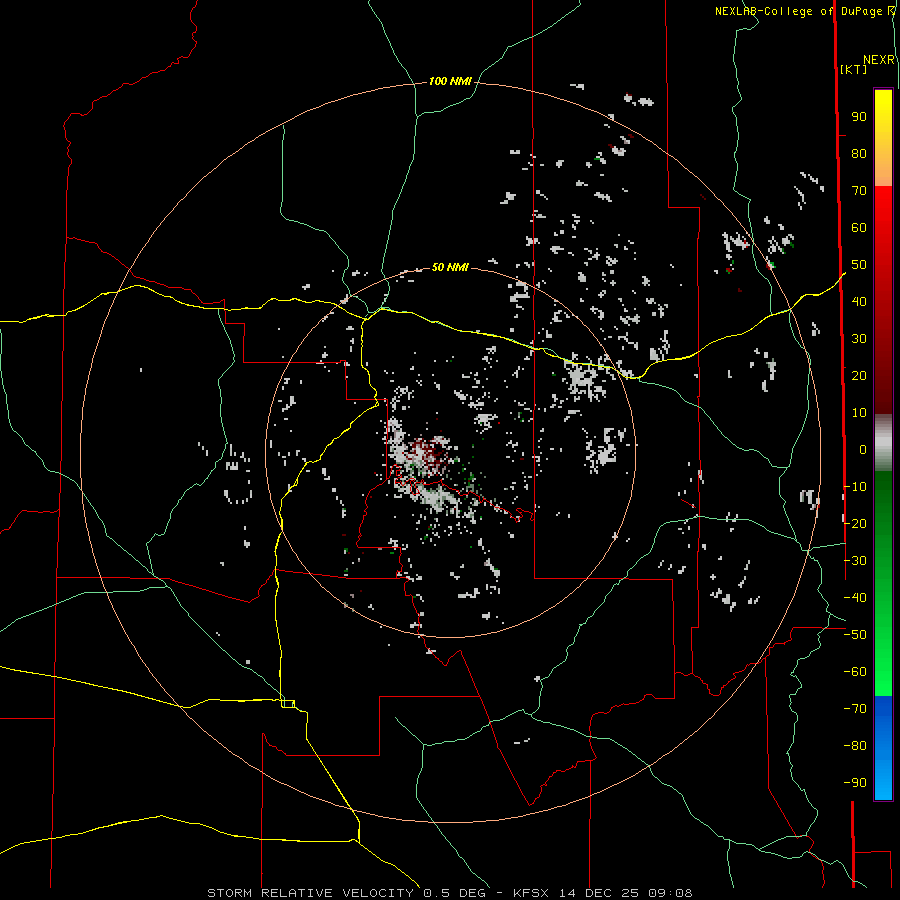Click the -30 value on velocity scale

pos(855,561)
